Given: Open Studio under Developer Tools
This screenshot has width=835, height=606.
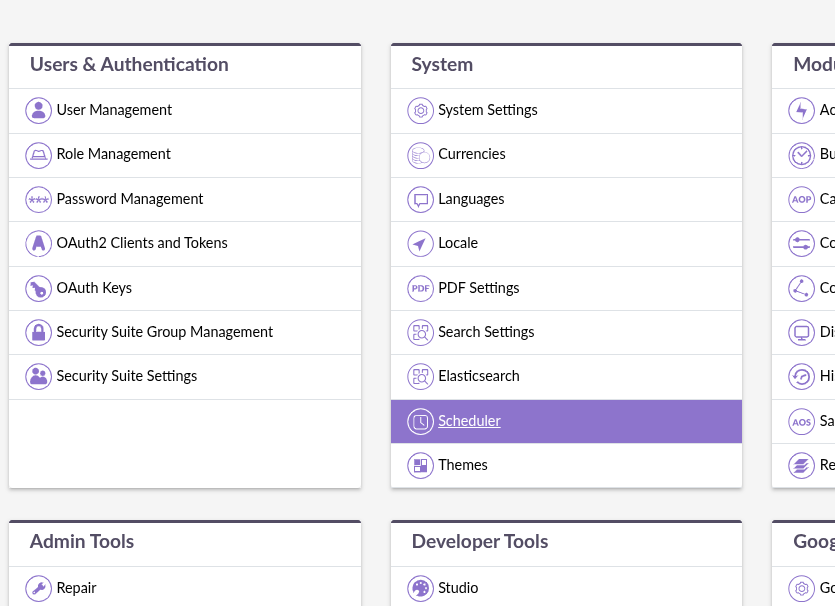Looking at the screenshot, I should coord(458,588).
